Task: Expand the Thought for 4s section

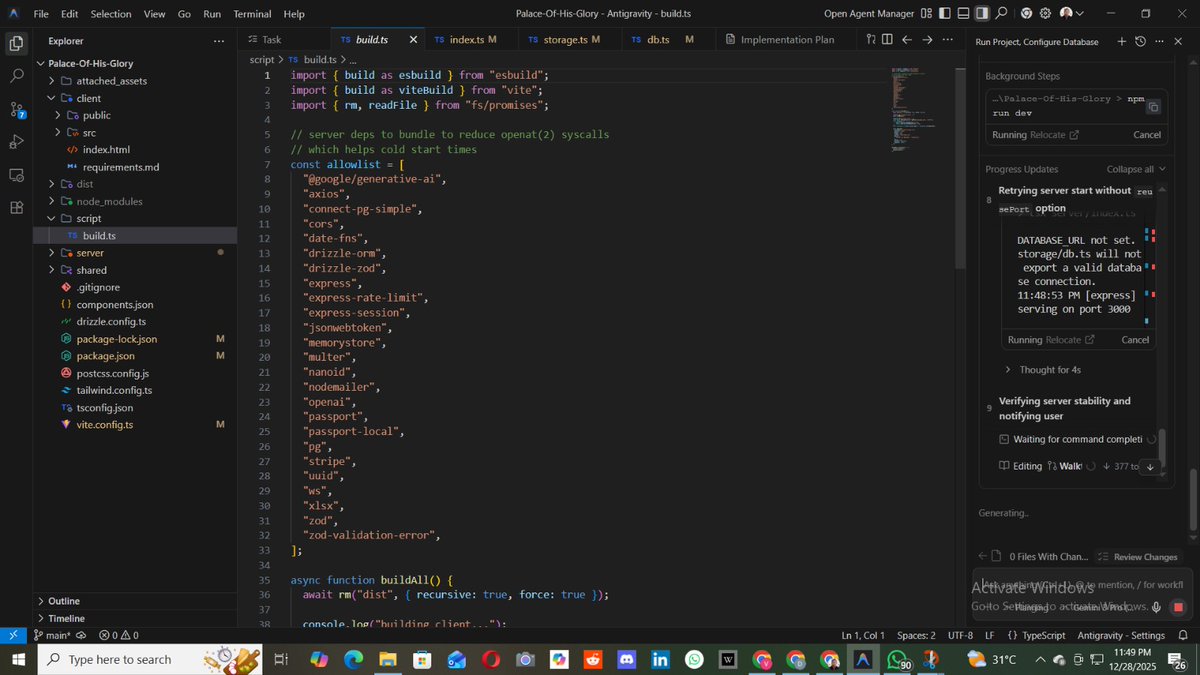Action: (x=1043, y=370)
